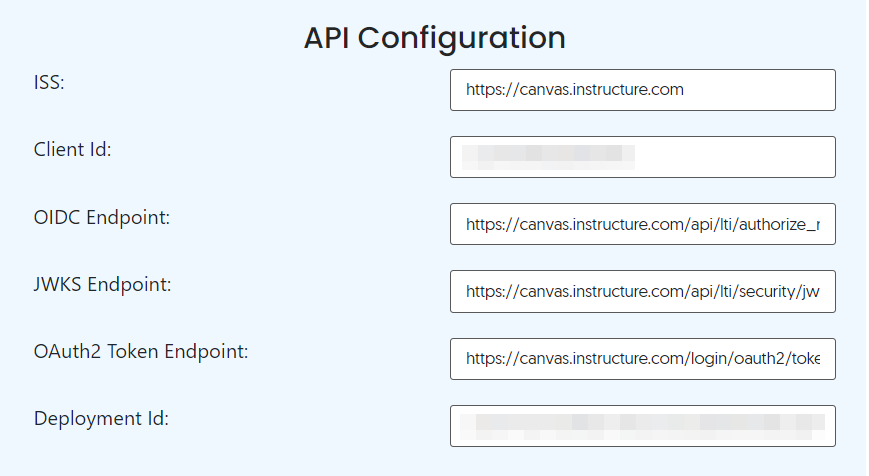
Task: Select the OIDC Endpoint input field
Action: (642, 224)
